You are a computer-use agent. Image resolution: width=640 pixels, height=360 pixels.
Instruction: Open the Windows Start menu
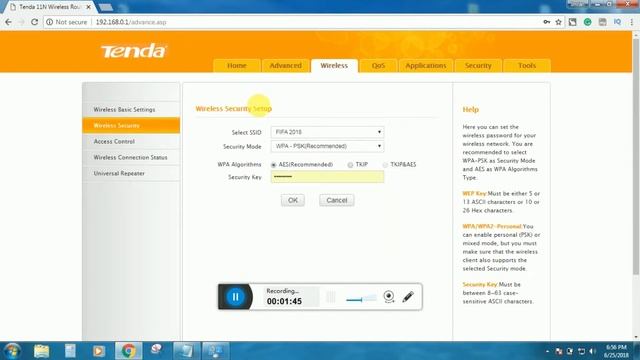pyautogui.click(x=12, y=351)
